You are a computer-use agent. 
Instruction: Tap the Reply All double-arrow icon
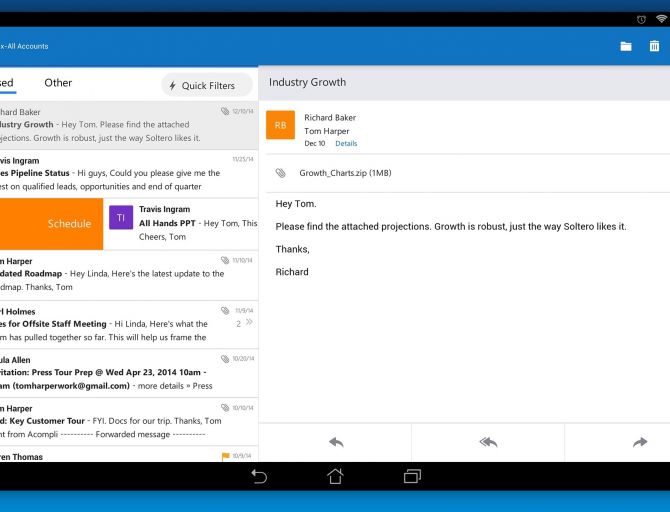tap(488, 442)
